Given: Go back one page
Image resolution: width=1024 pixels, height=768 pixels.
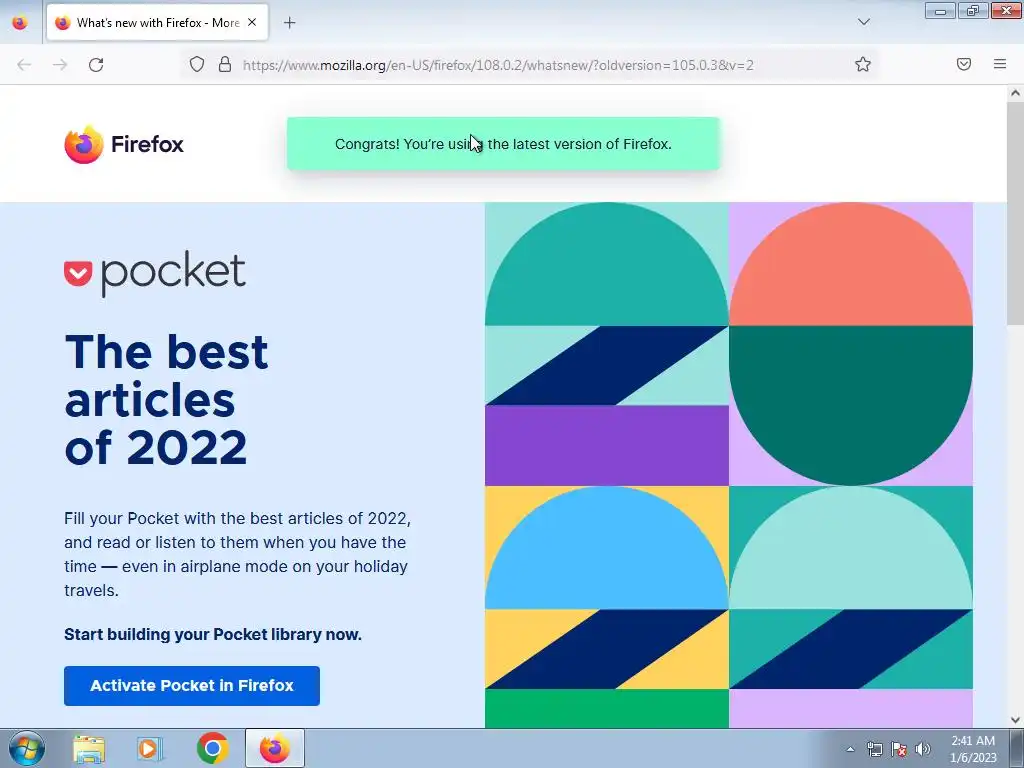Looking at the screenshot, I should coord(24,65).
